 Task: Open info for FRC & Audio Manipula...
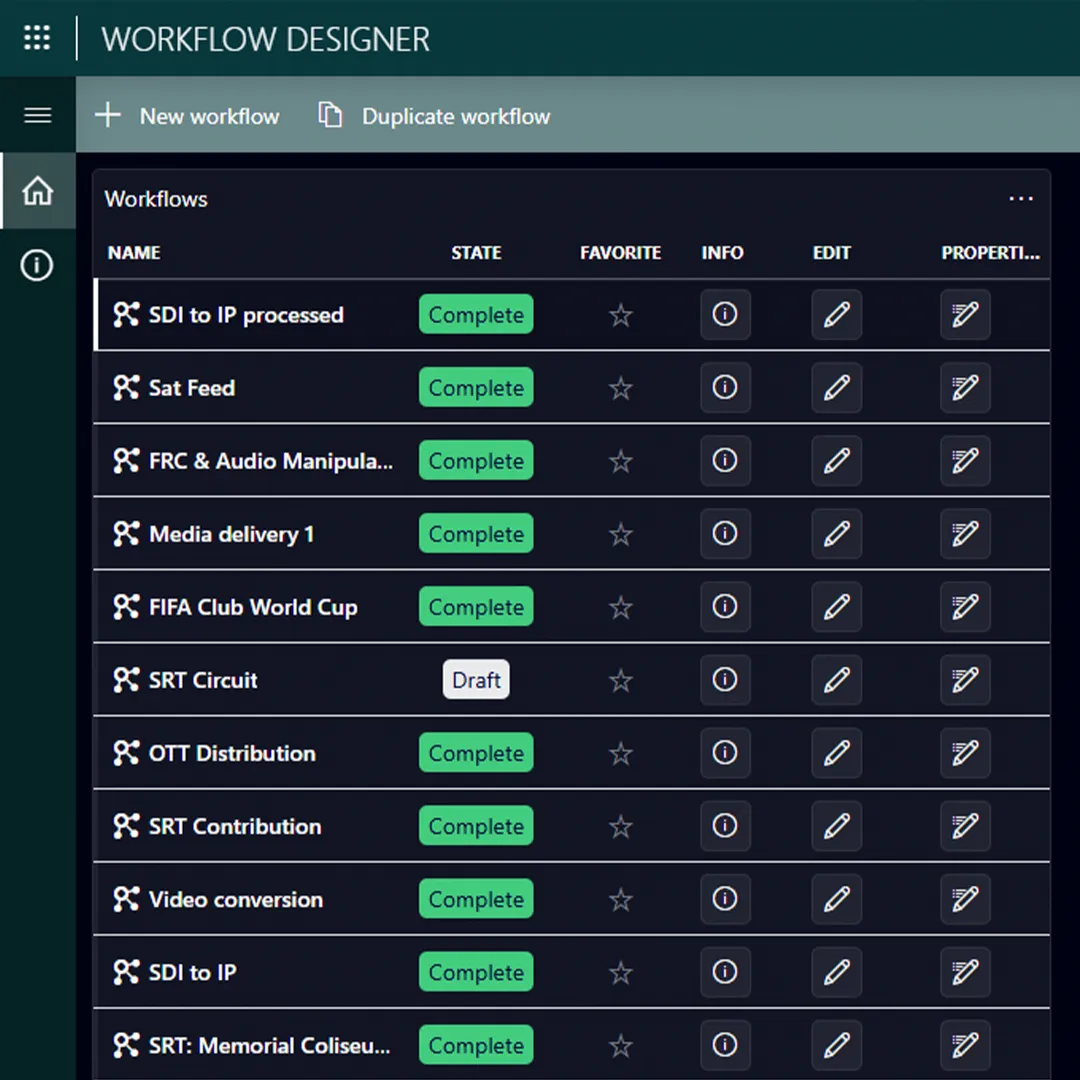pyautogui.click(x=725, y=460)
